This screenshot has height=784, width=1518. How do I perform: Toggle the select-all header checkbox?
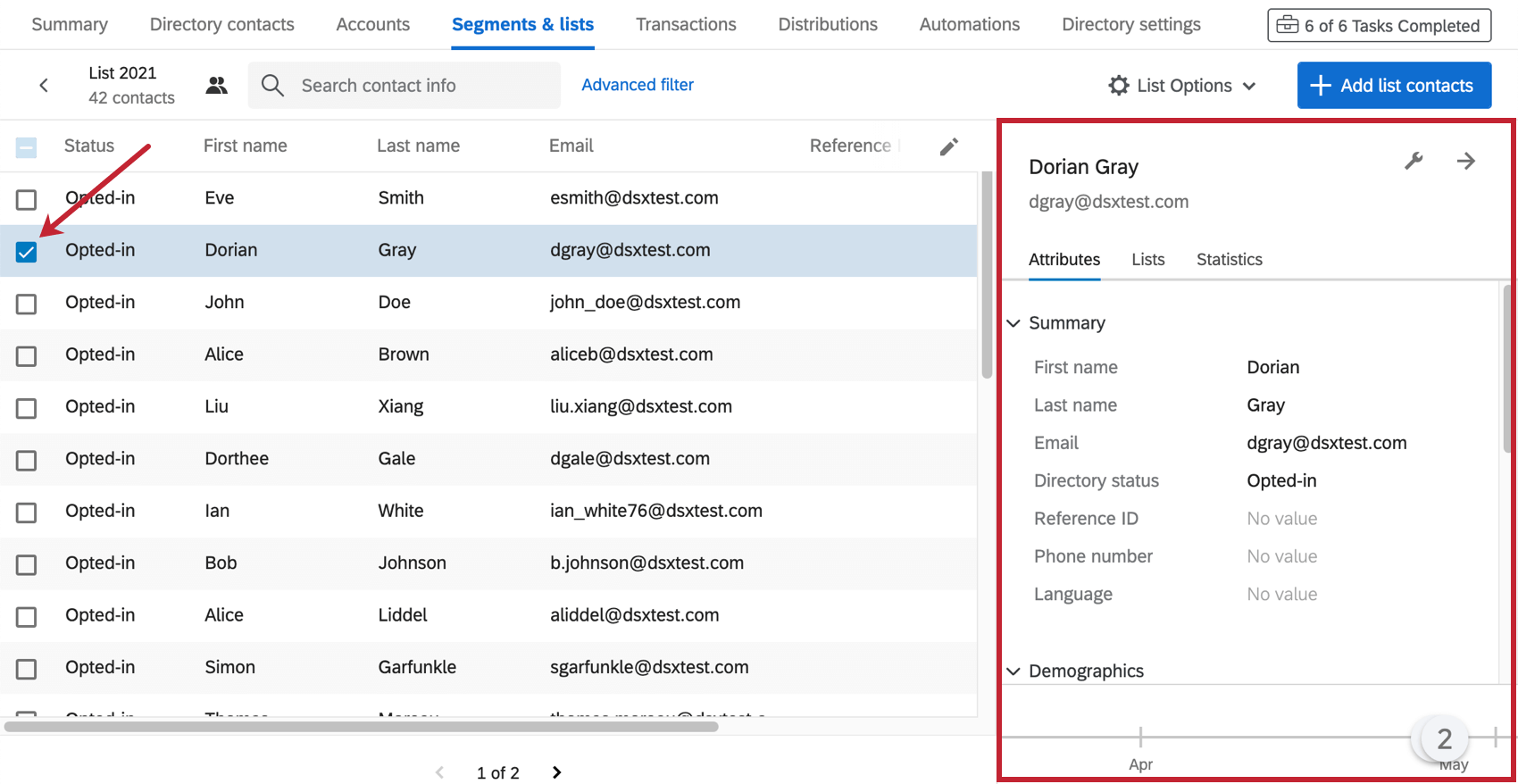point(27,147)
